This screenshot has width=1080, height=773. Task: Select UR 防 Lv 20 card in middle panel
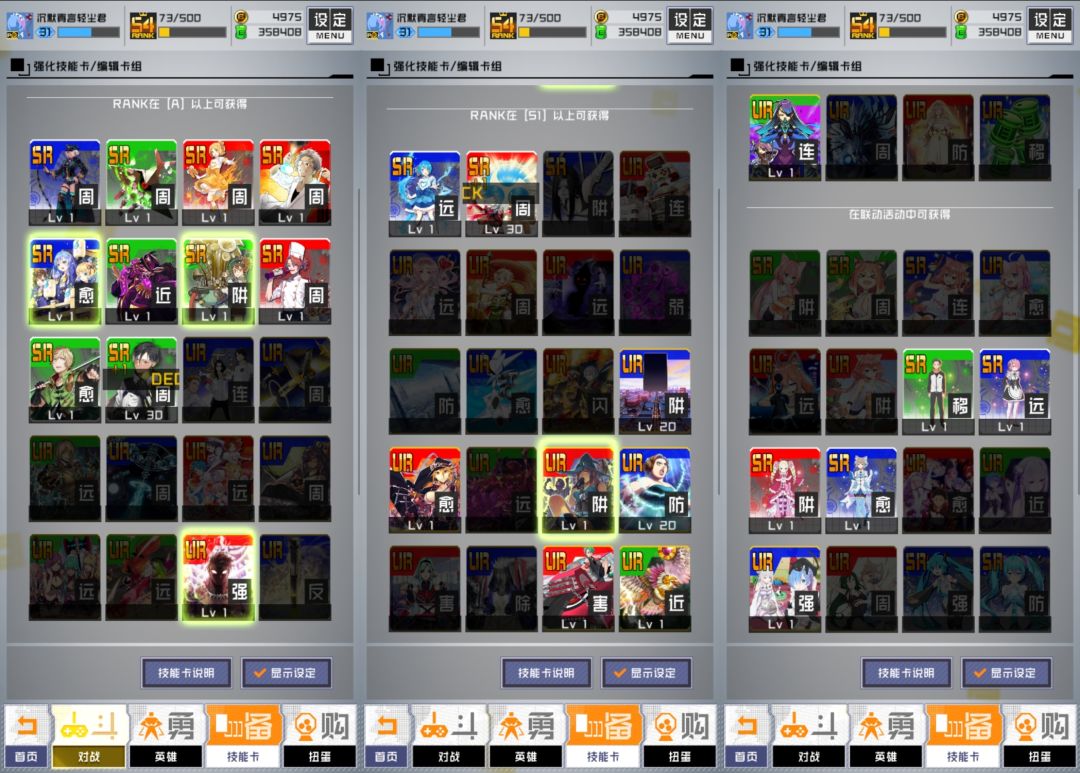click(655, 490)
